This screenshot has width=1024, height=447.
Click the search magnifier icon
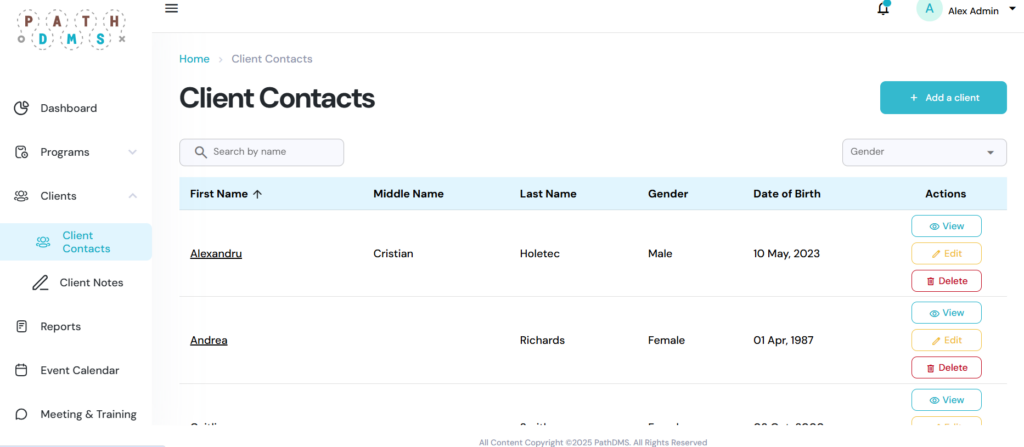pyautogui.click(x=200, y=152)
